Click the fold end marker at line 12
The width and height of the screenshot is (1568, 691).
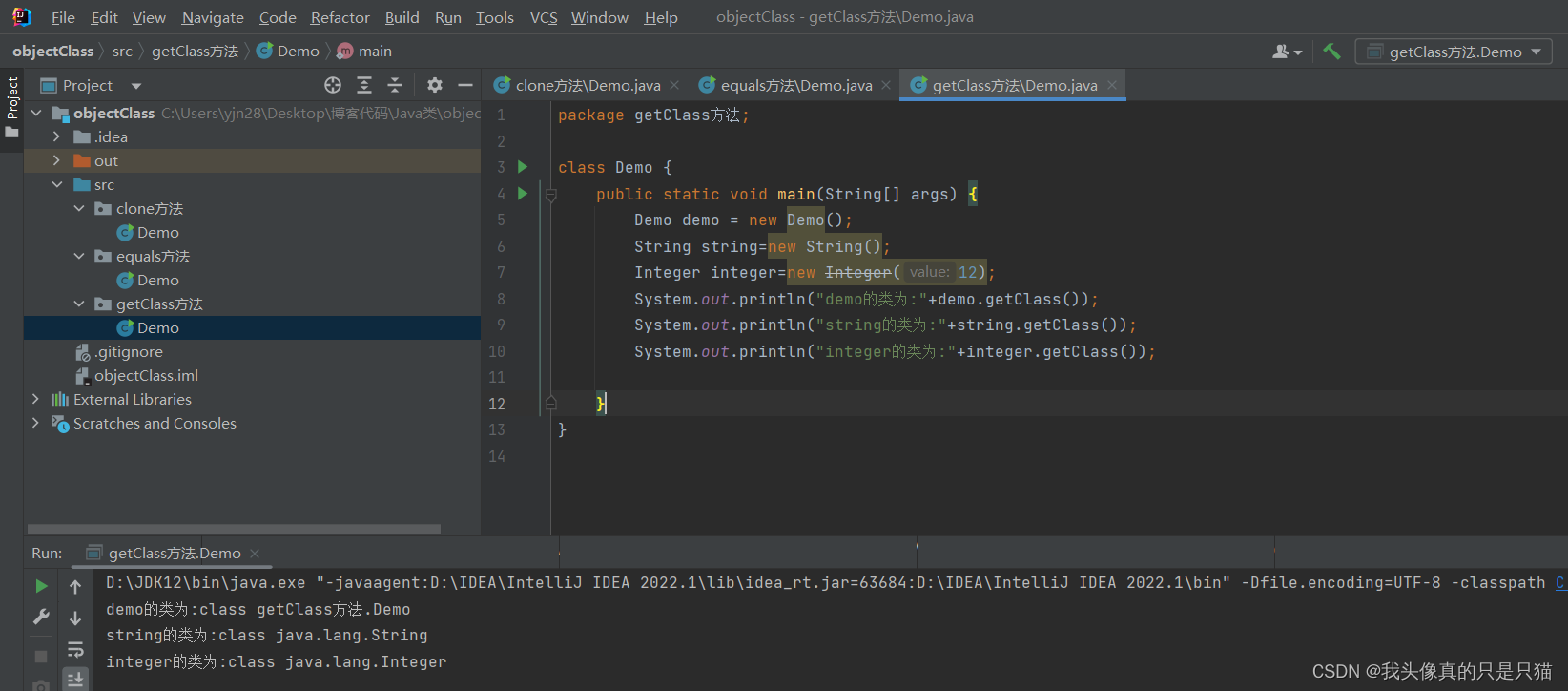click(551, 404)
